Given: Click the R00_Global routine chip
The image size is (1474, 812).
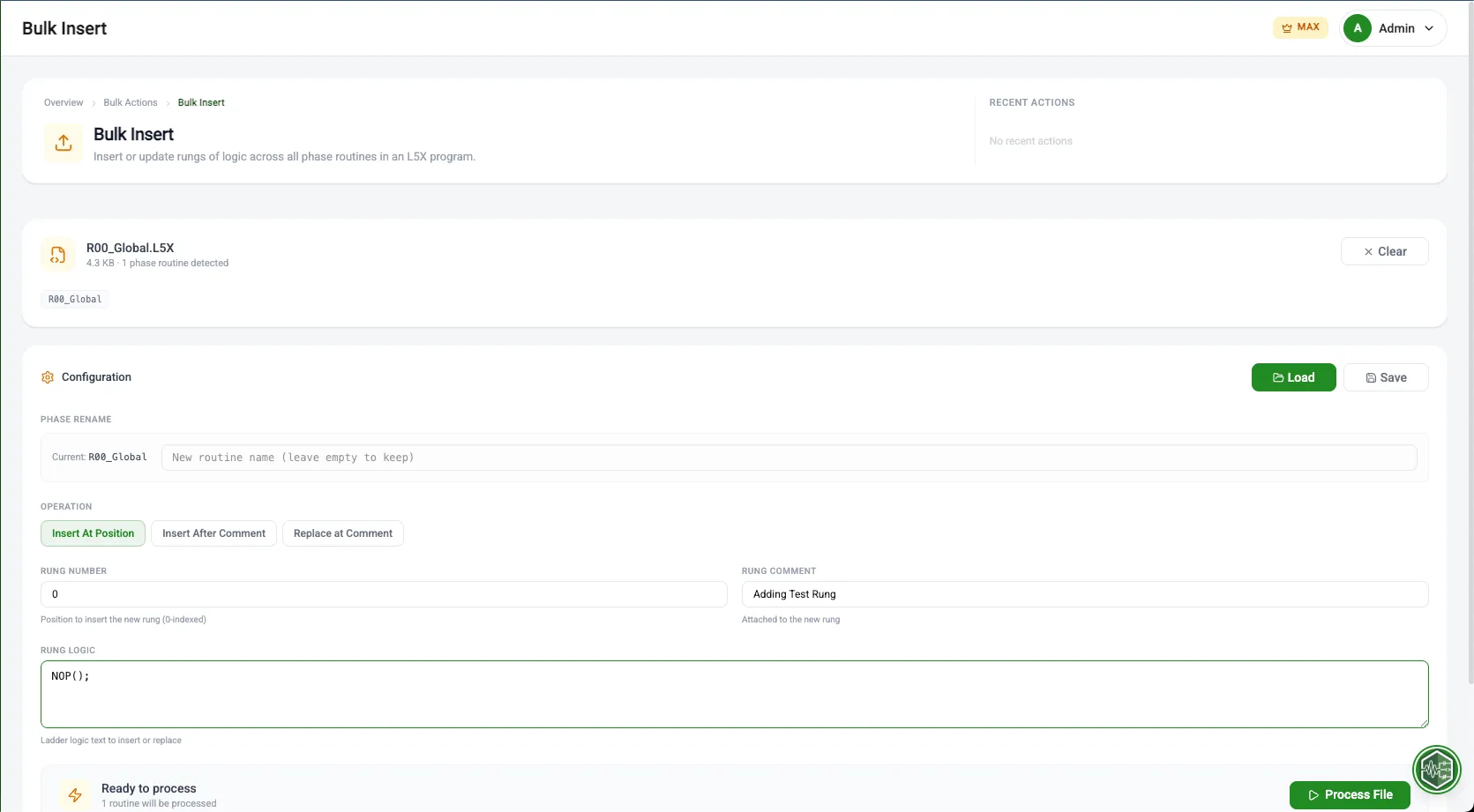Looking at the screenshot, I should coord(75,299).
